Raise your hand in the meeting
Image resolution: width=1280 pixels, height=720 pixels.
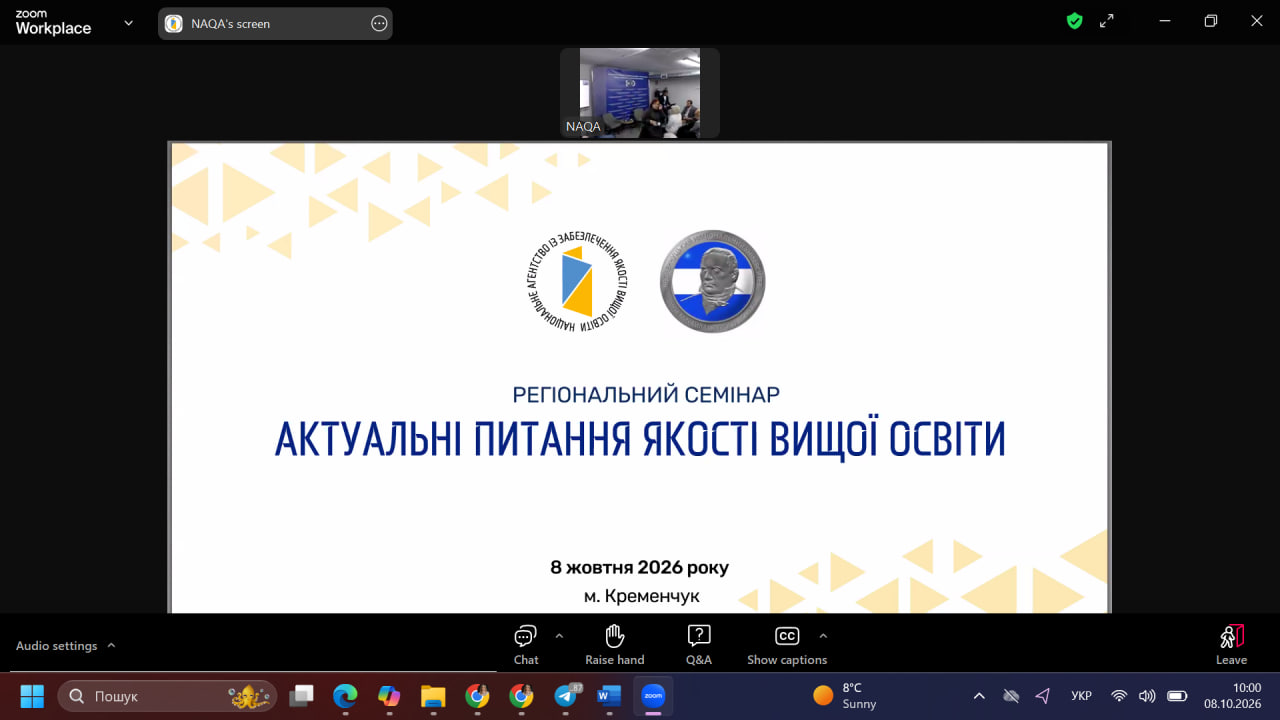615,645
